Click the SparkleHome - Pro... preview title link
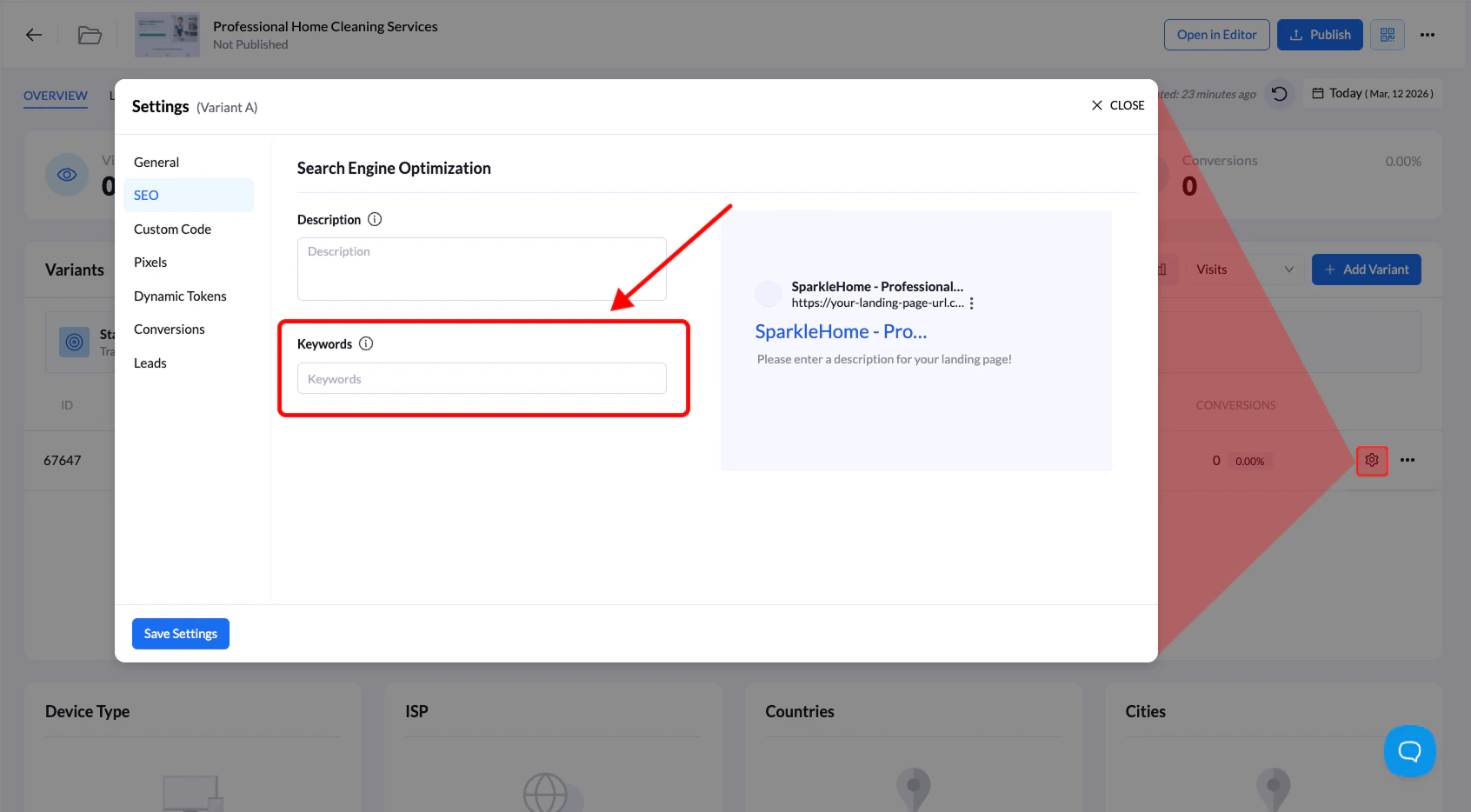Image resolution: width=1471 pixels, height=812 pixels. click(x=841, y=331)
